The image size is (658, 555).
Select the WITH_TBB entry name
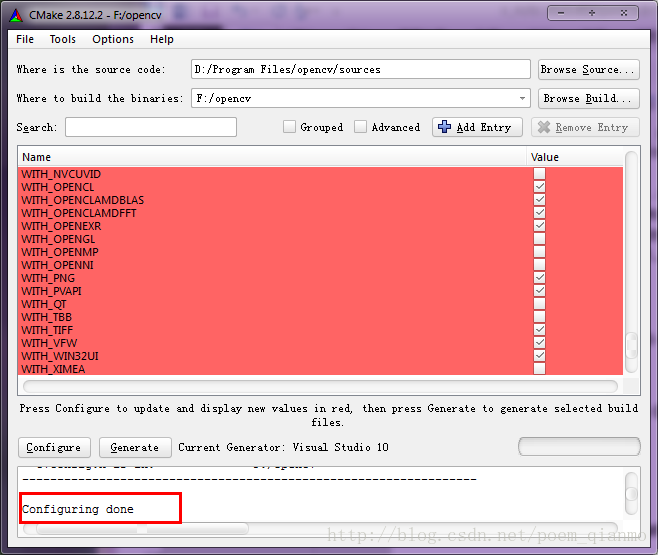tap(47, 317)
